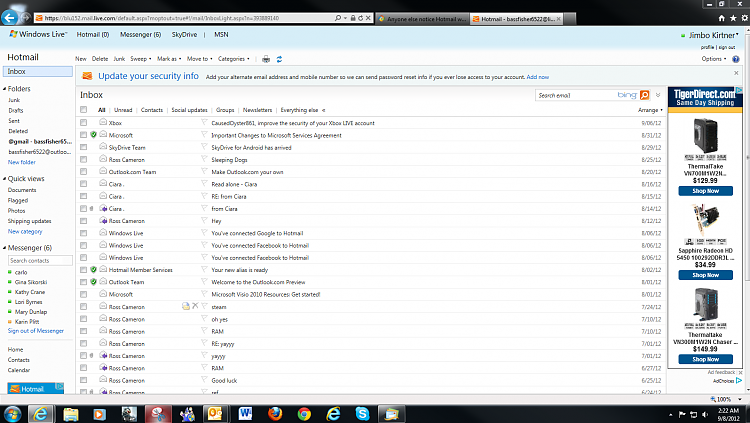Click the Internet Explorer favorites star icon
The height and width of the screenshot is (423, 750).
point(733,18)
